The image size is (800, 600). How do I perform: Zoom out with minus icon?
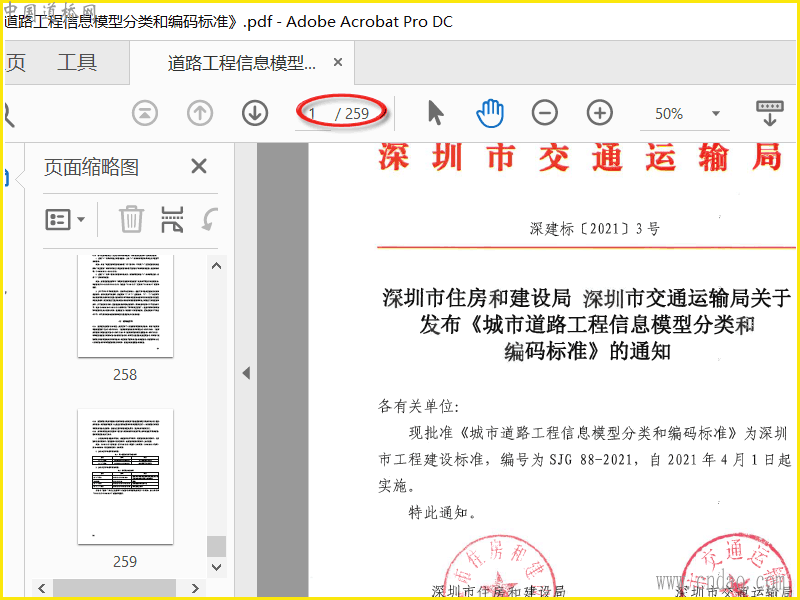(545, 113)
